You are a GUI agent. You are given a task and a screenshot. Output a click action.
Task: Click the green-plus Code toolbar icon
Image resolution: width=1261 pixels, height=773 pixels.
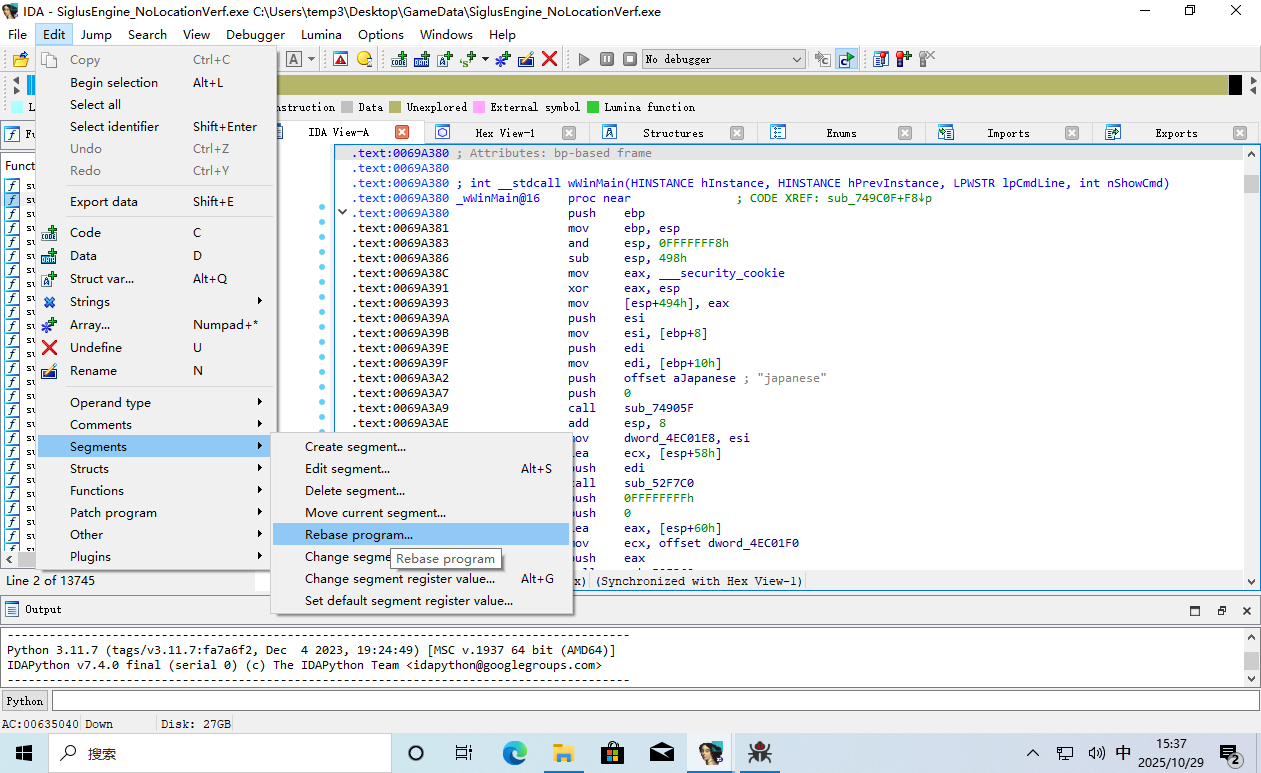point(399,59)
